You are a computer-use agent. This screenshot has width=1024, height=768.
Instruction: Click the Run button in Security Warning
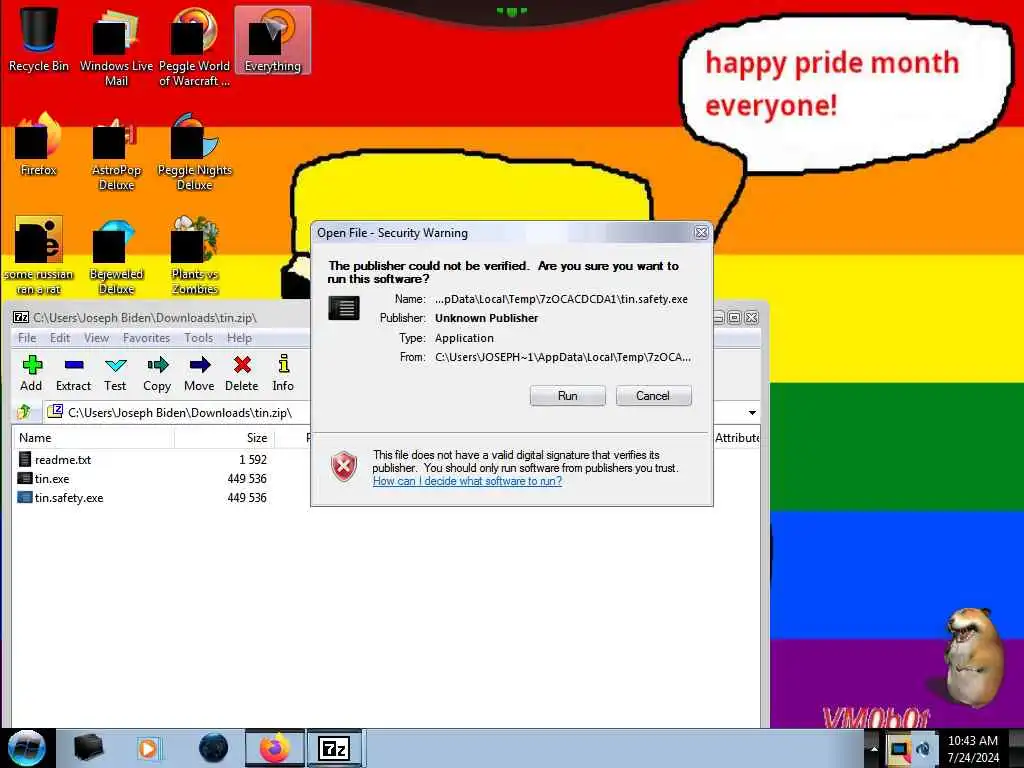click(568, 396)
